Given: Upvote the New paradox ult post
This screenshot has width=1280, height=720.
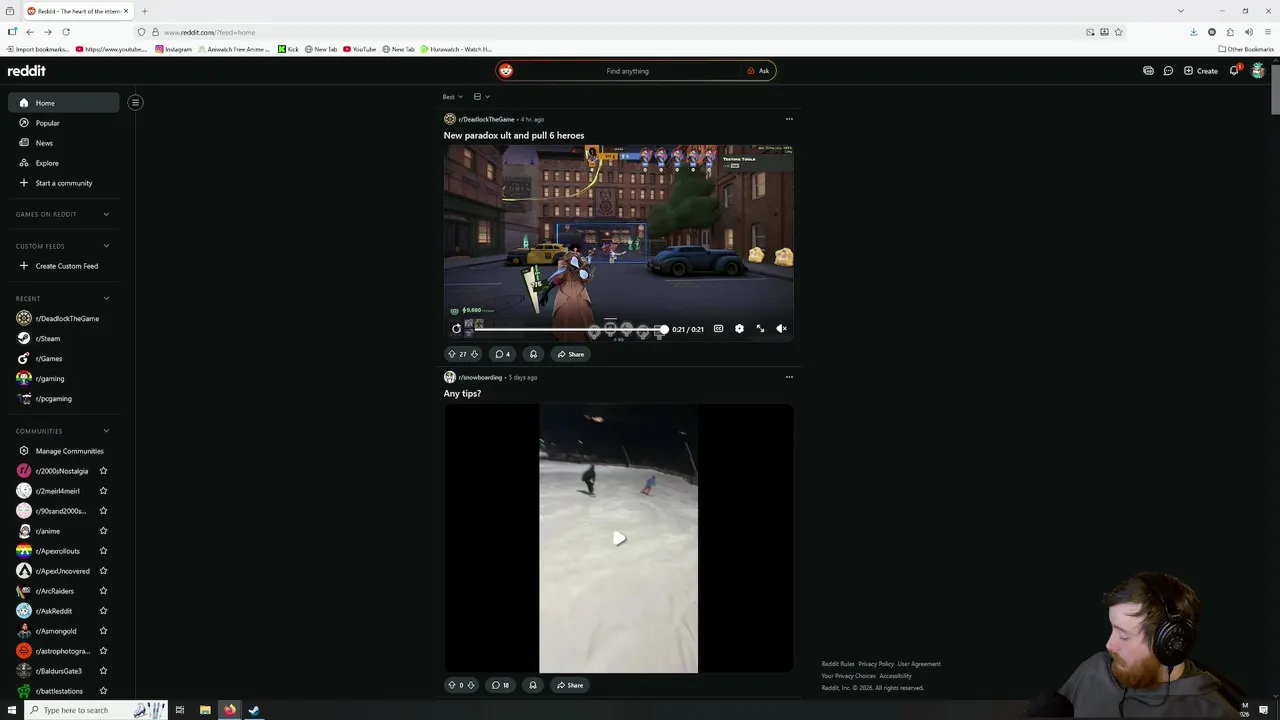Looking at the screenshot, I should click(x=452, y=354).
